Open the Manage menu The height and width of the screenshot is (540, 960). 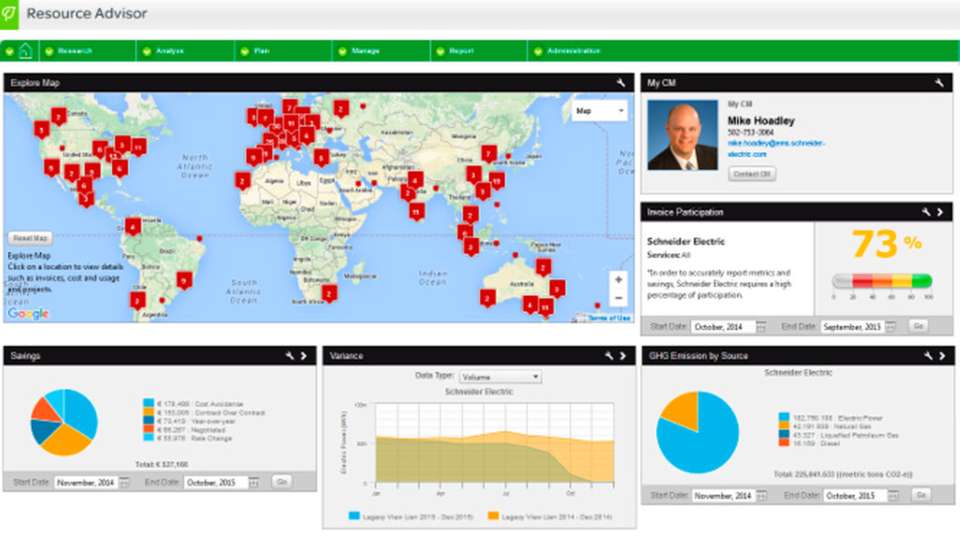pyautogui.click(x=366, y=51)
